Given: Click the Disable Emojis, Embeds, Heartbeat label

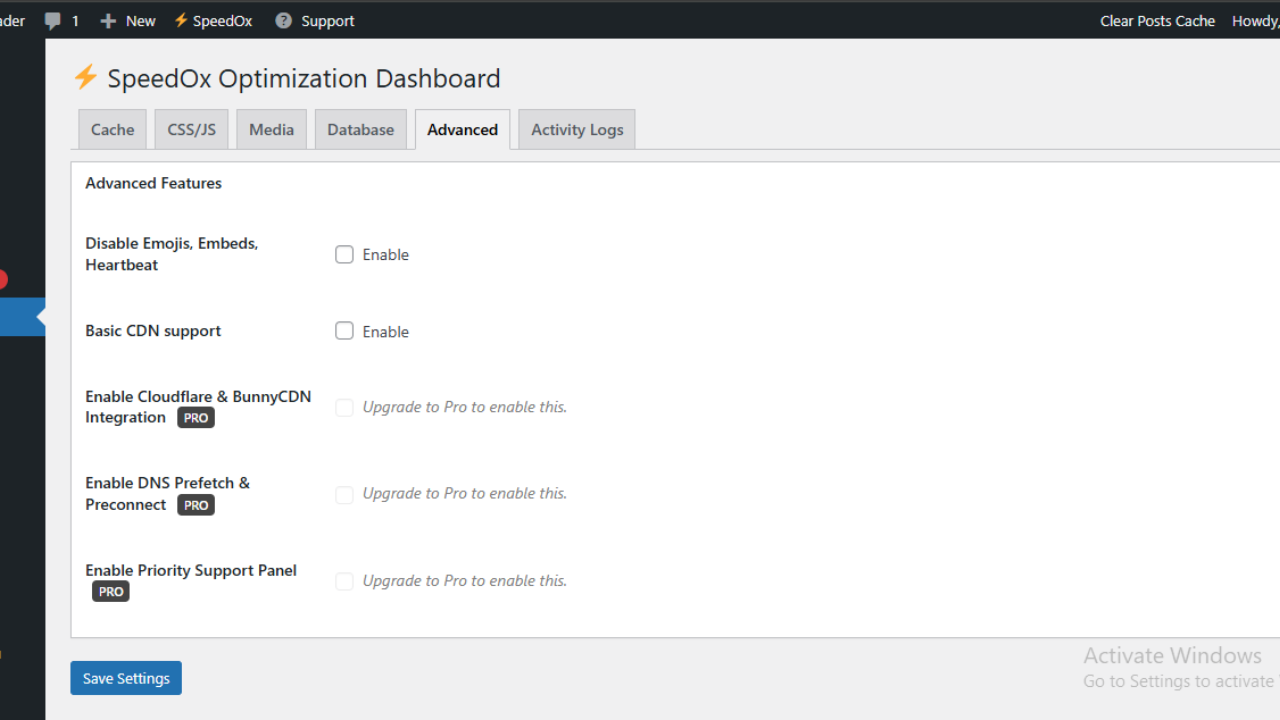Looking at the screenshot, I should (171, 254).
